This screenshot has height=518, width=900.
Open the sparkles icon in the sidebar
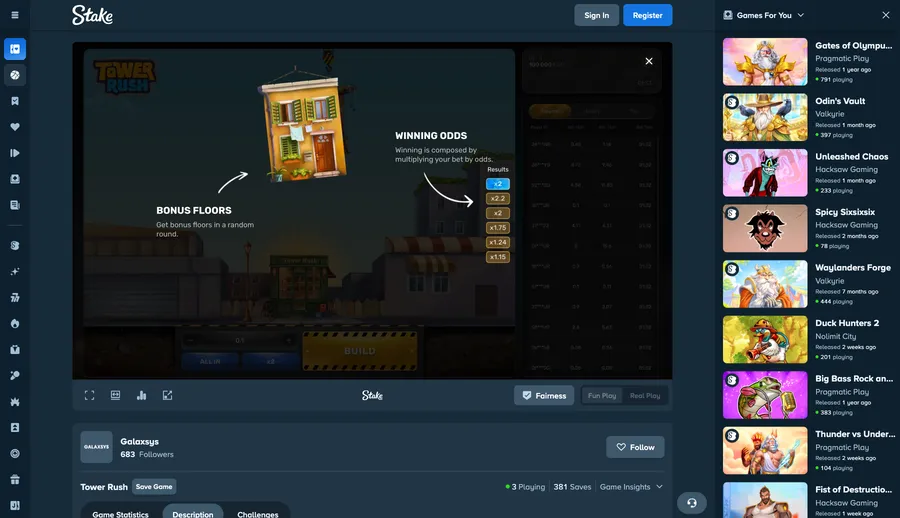click(15, 272)
